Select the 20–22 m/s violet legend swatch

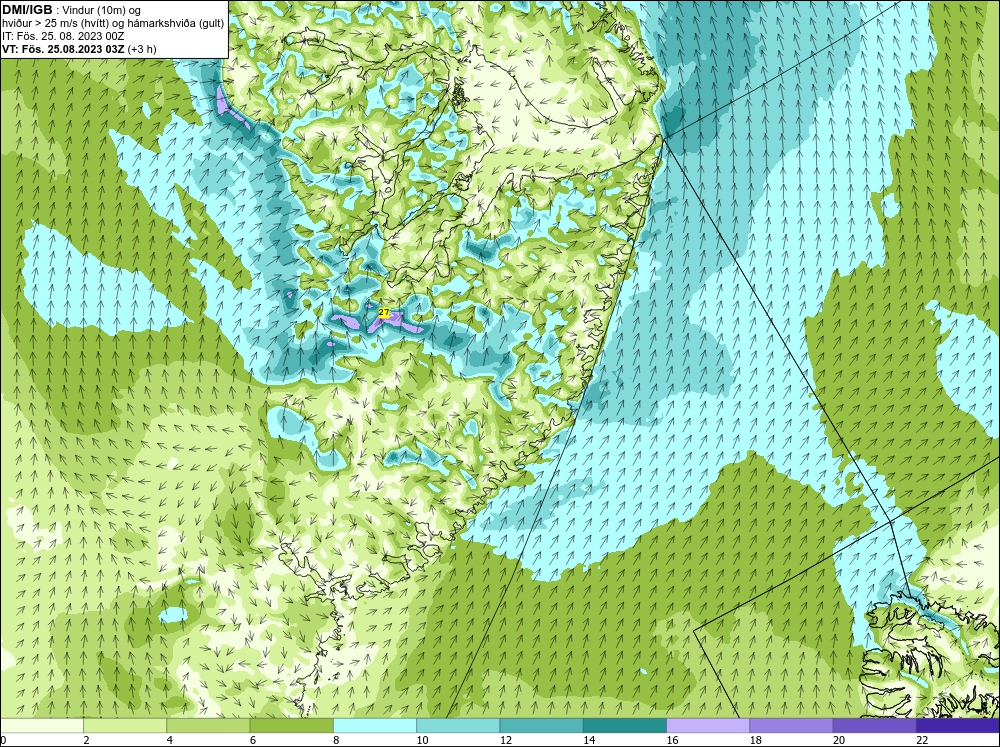pos(874,725)
